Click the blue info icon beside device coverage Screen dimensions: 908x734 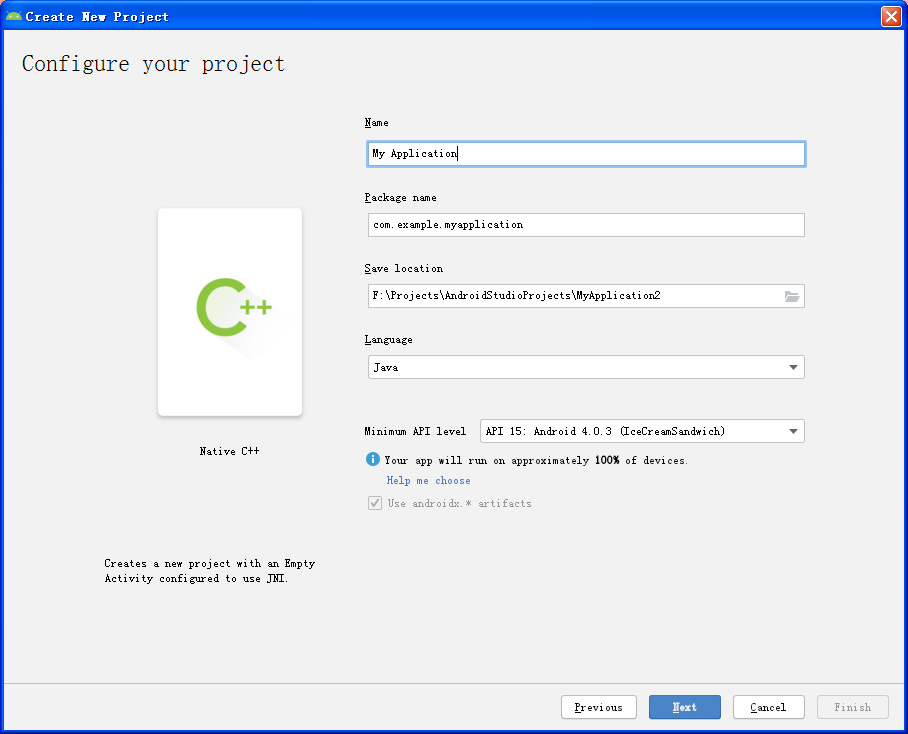pyautogui.click(x=373, y=460)
